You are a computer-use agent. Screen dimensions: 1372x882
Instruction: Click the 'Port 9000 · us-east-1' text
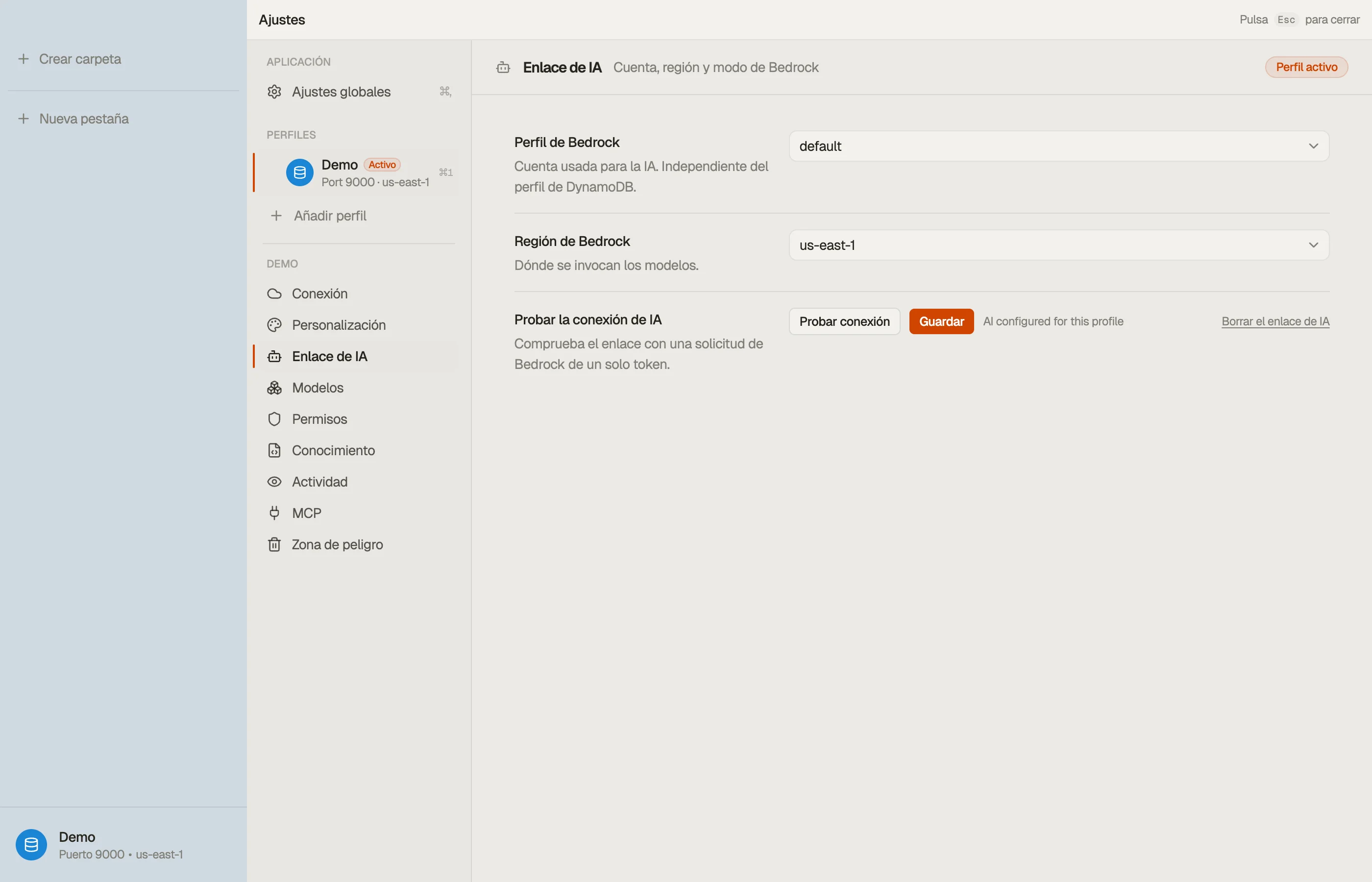(375, 182)
